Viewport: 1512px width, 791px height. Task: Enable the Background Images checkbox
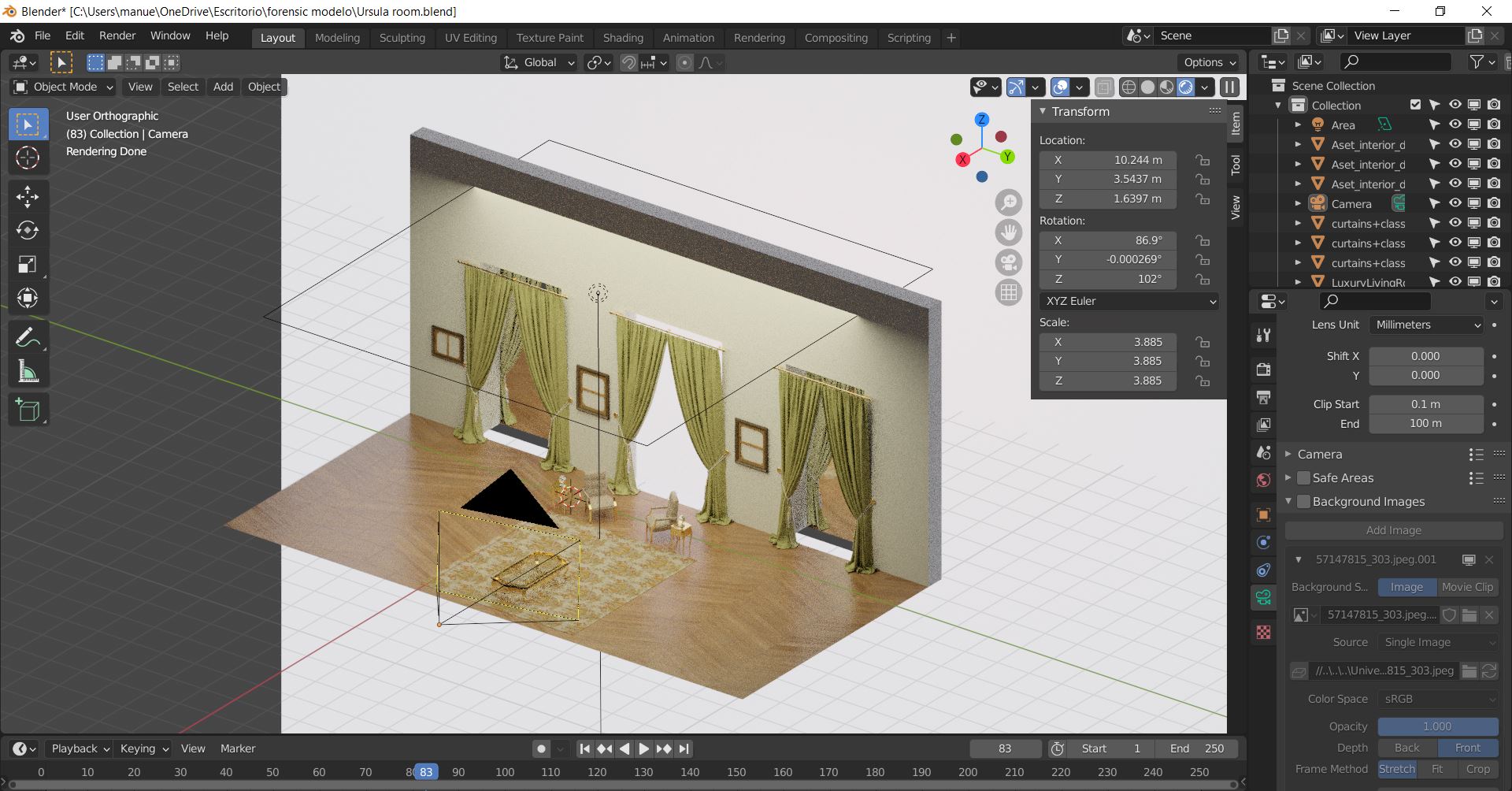click(x=1303, y=502)
